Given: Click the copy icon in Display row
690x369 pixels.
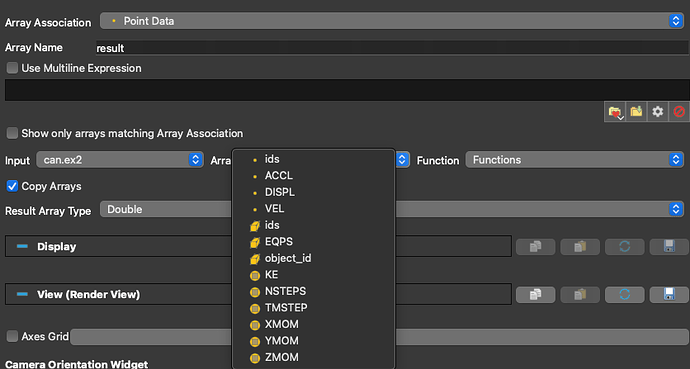Looking at the screenshot, I should 536,246.
